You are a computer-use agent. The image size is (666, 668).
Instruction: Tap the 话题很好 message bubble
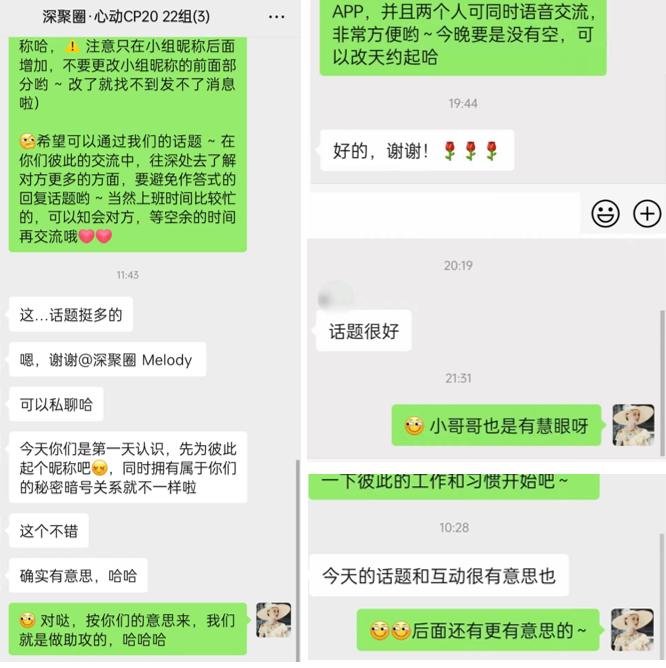coord(364,331)
